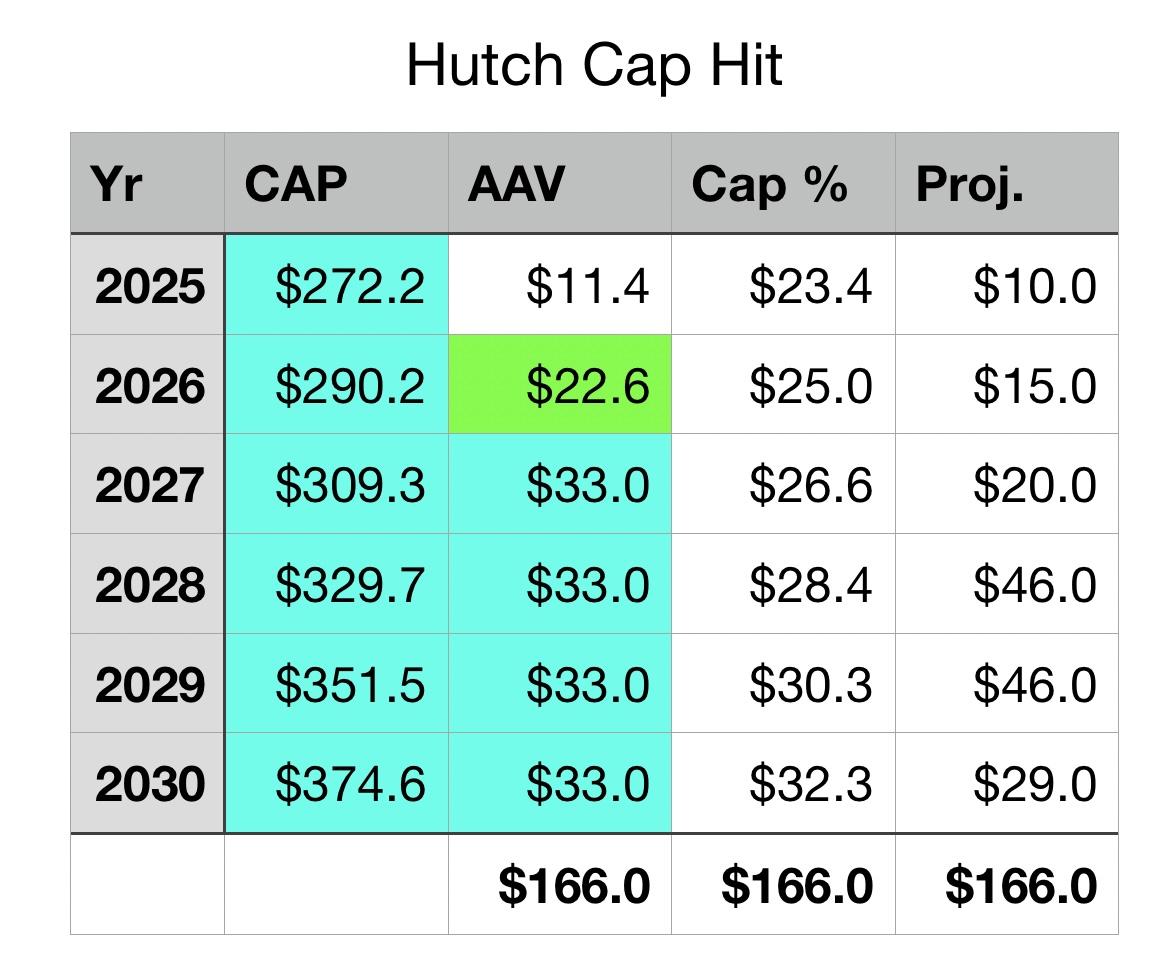Select the "Yr" column header cell
This screenshot has height=970, width=1170.
147,184
